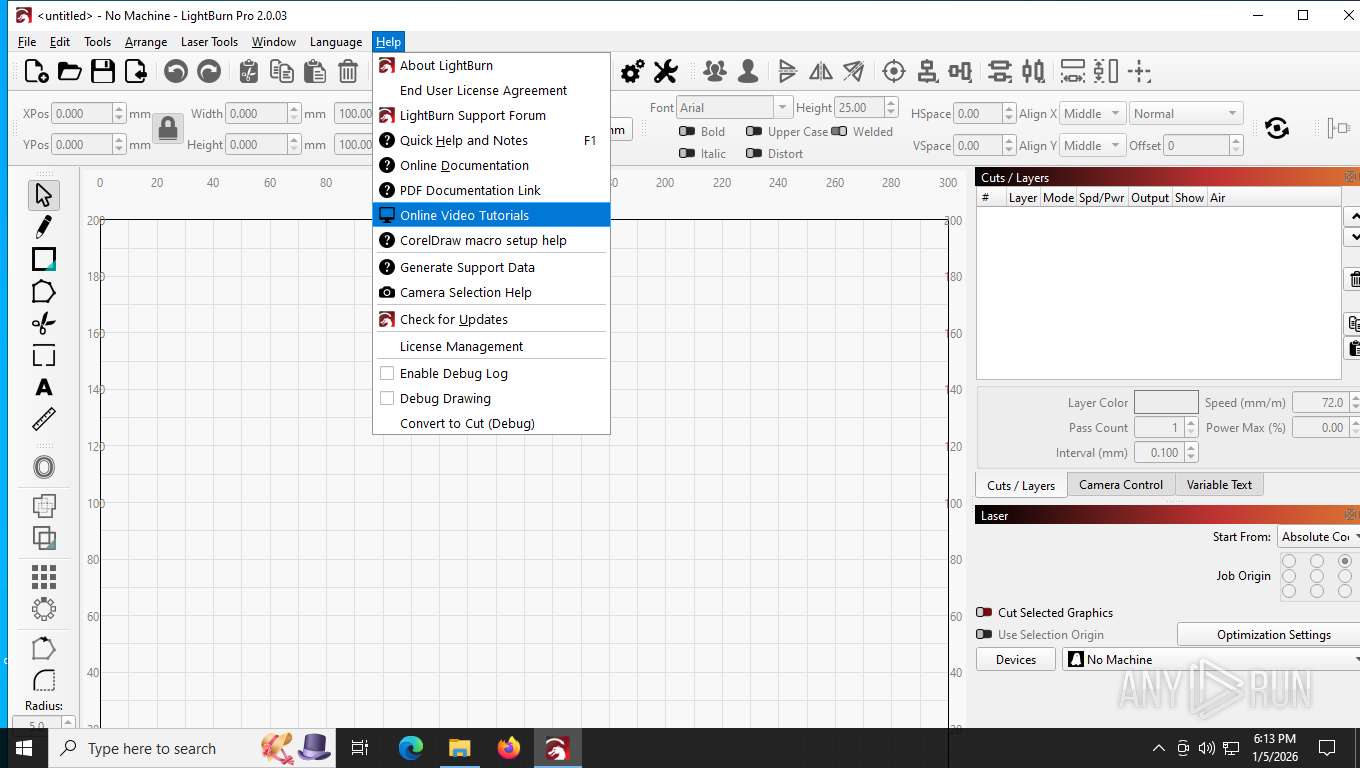Increase Pass Count stepper
1360x768 pixels.
pyautogui.click(x=1191, y=422)
